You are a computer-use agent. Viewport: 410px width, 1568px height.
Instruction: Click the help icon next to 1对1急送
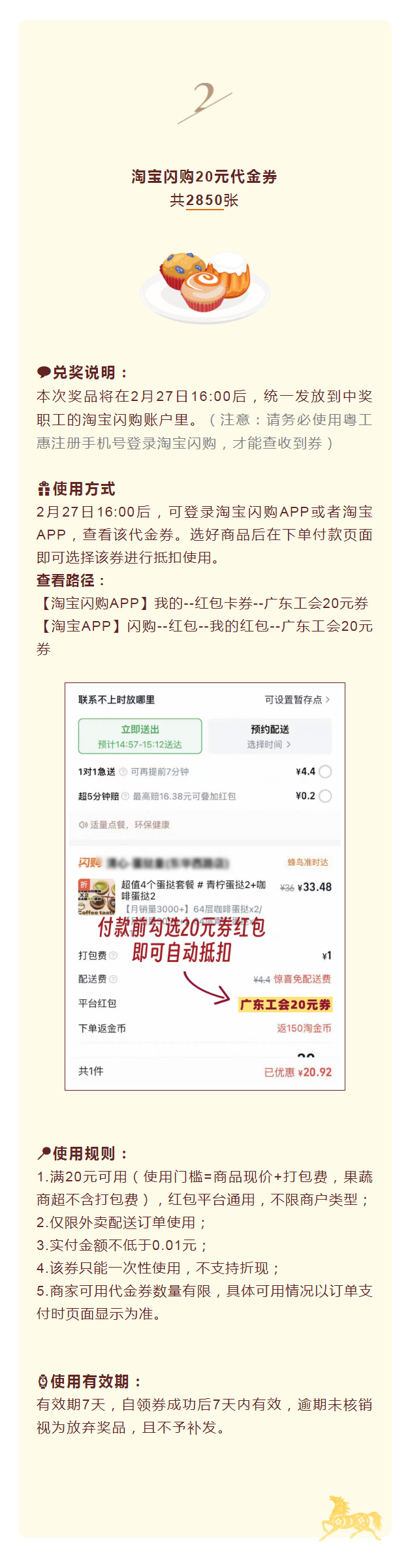pos(123,772)
